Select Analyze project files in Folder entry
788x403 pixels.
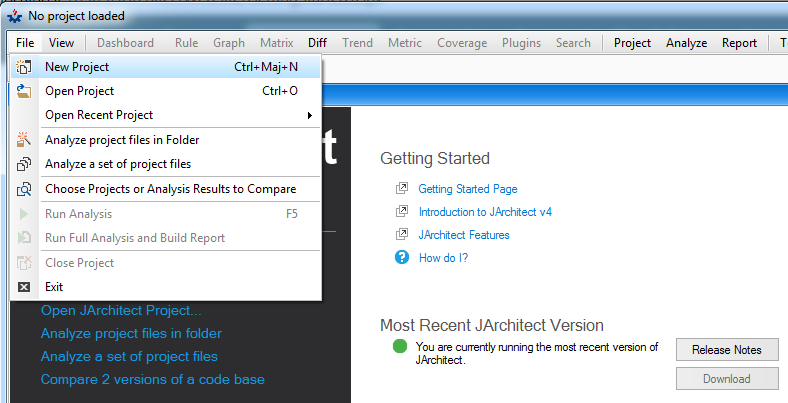pyautogui.click(x=166, y=140)
